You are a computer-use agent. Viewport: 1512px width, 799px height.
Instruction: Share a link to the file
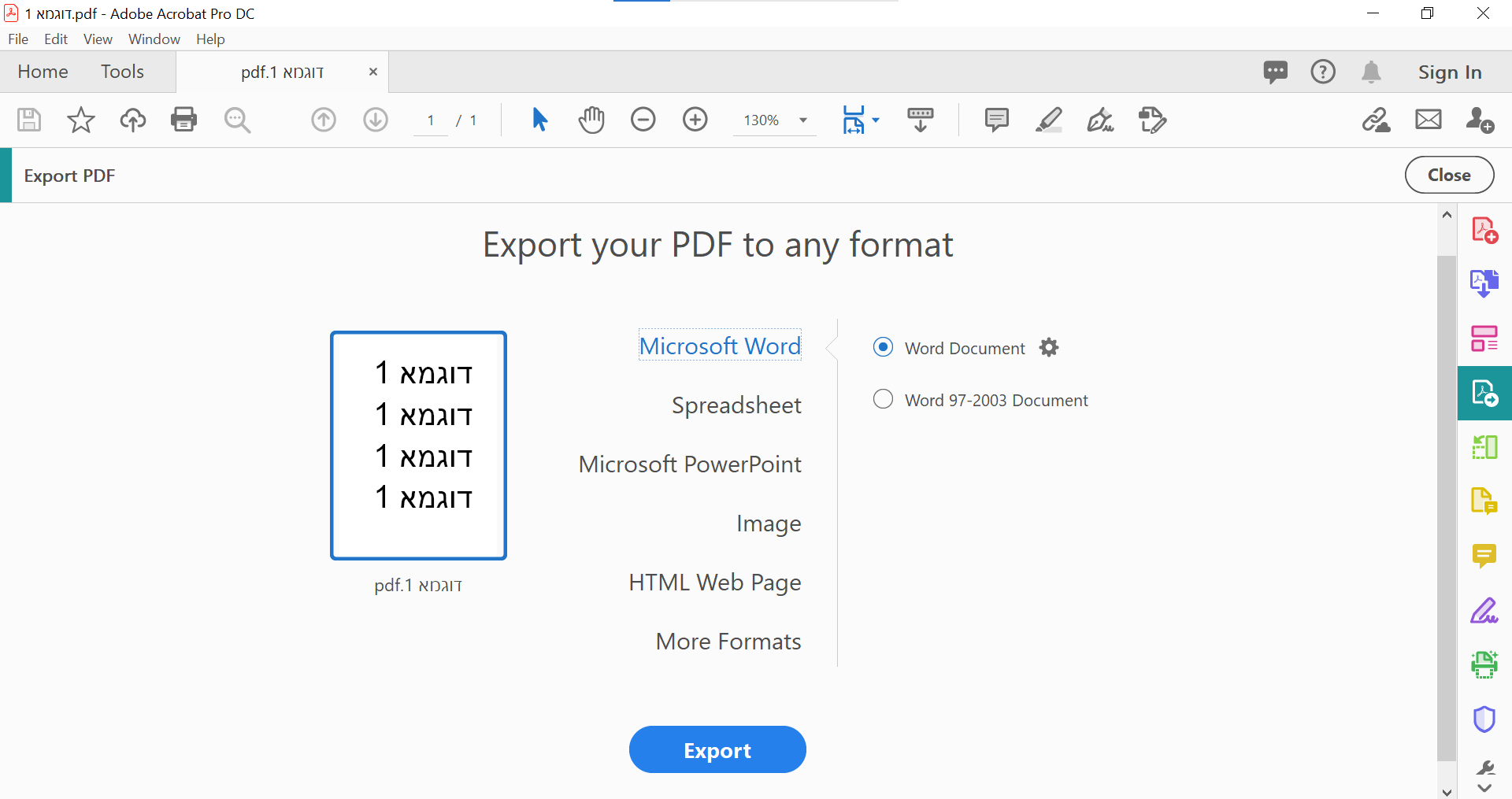pyautogui.click(x=1377, y=120)
